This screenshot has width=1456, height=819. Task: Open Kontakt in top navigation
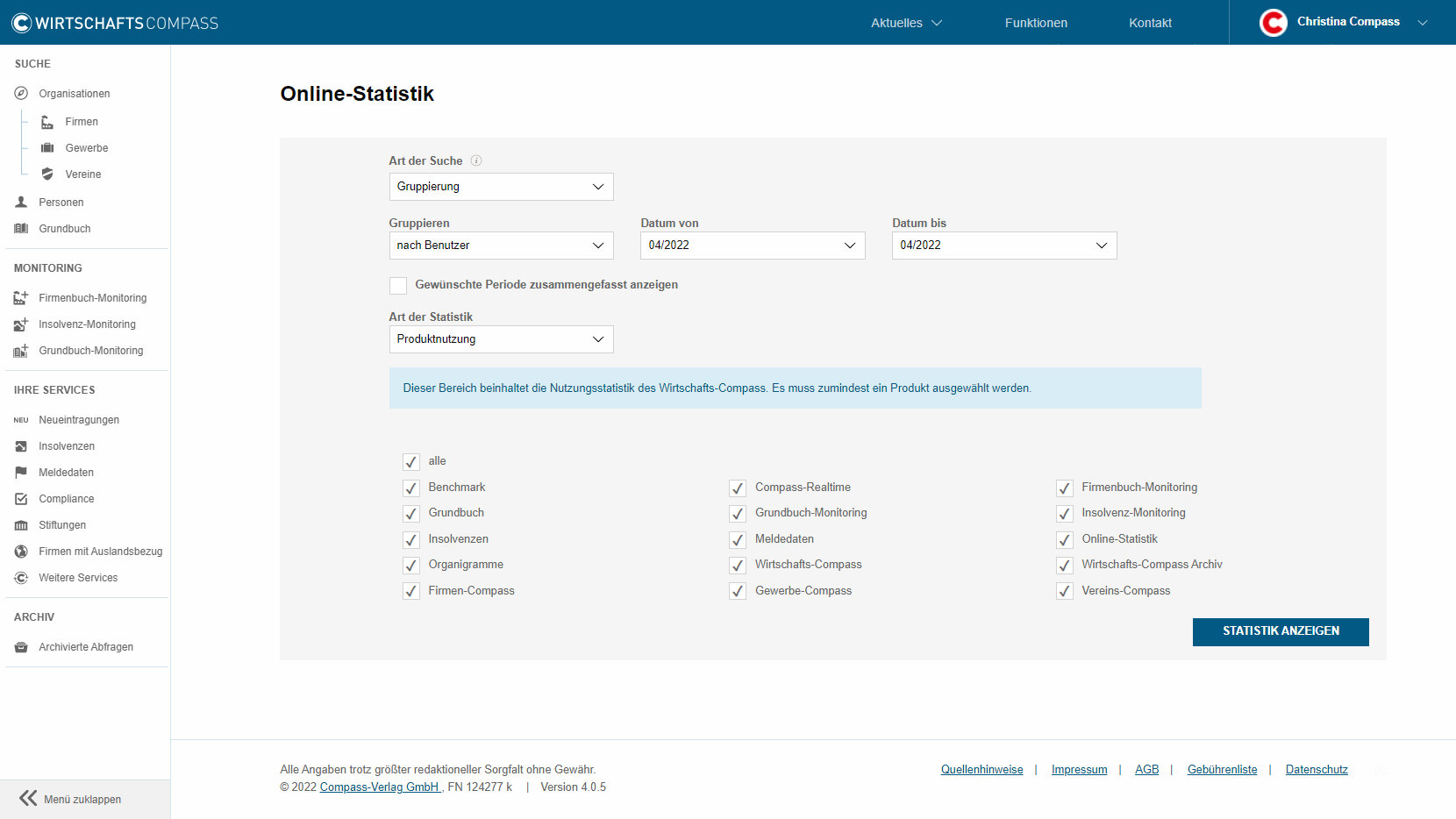click(1150, 23)
